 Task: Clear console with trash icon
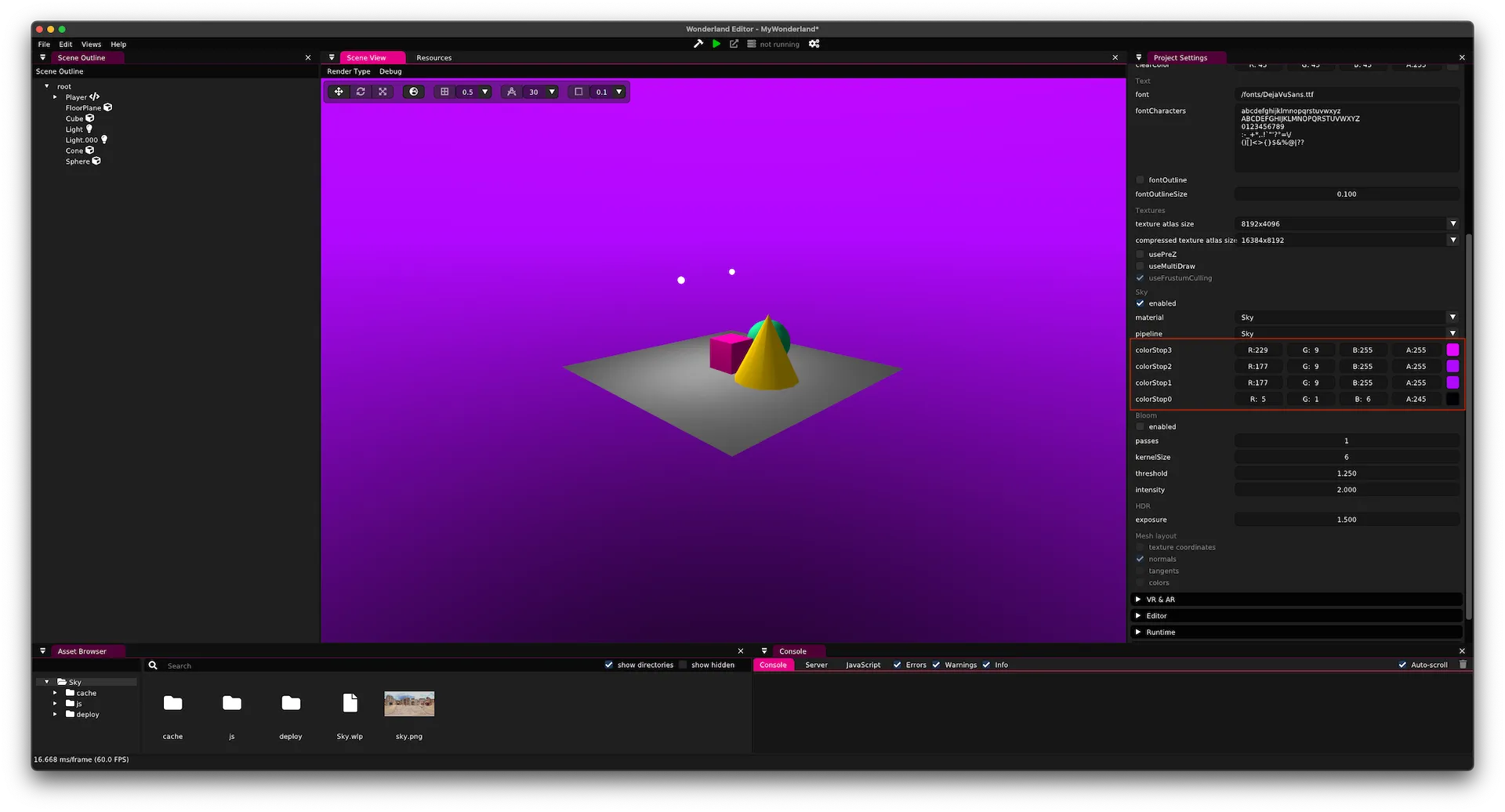click(1463, 665)
